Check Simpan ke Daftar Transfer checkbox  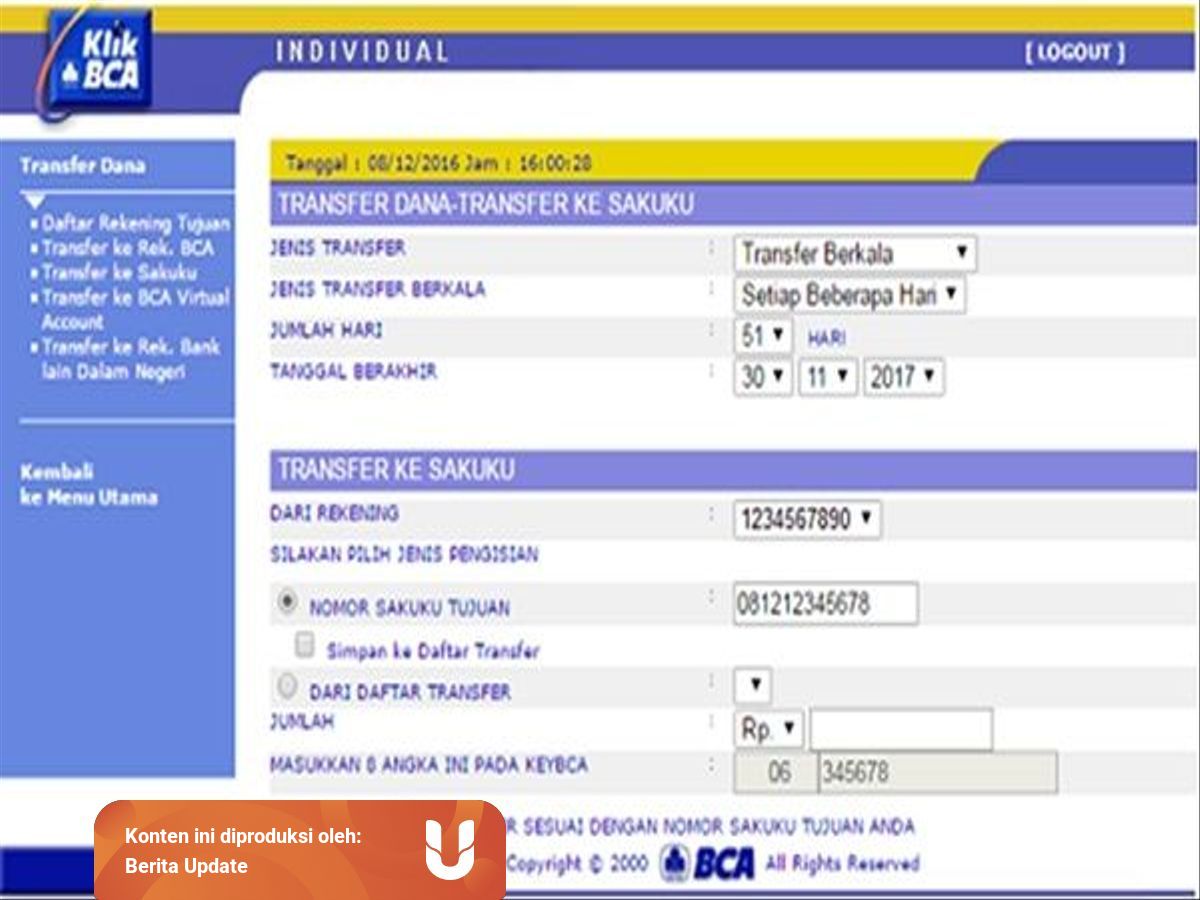(x=305, y=646)
